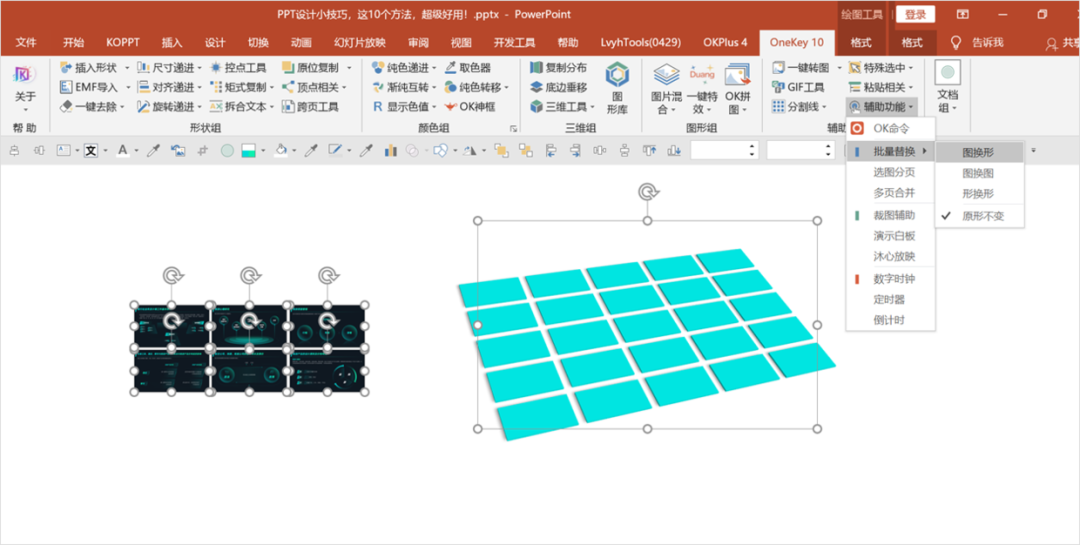Click the align top icon in quick toolbar
1080x545 pixels.
[x=650, y=150]
